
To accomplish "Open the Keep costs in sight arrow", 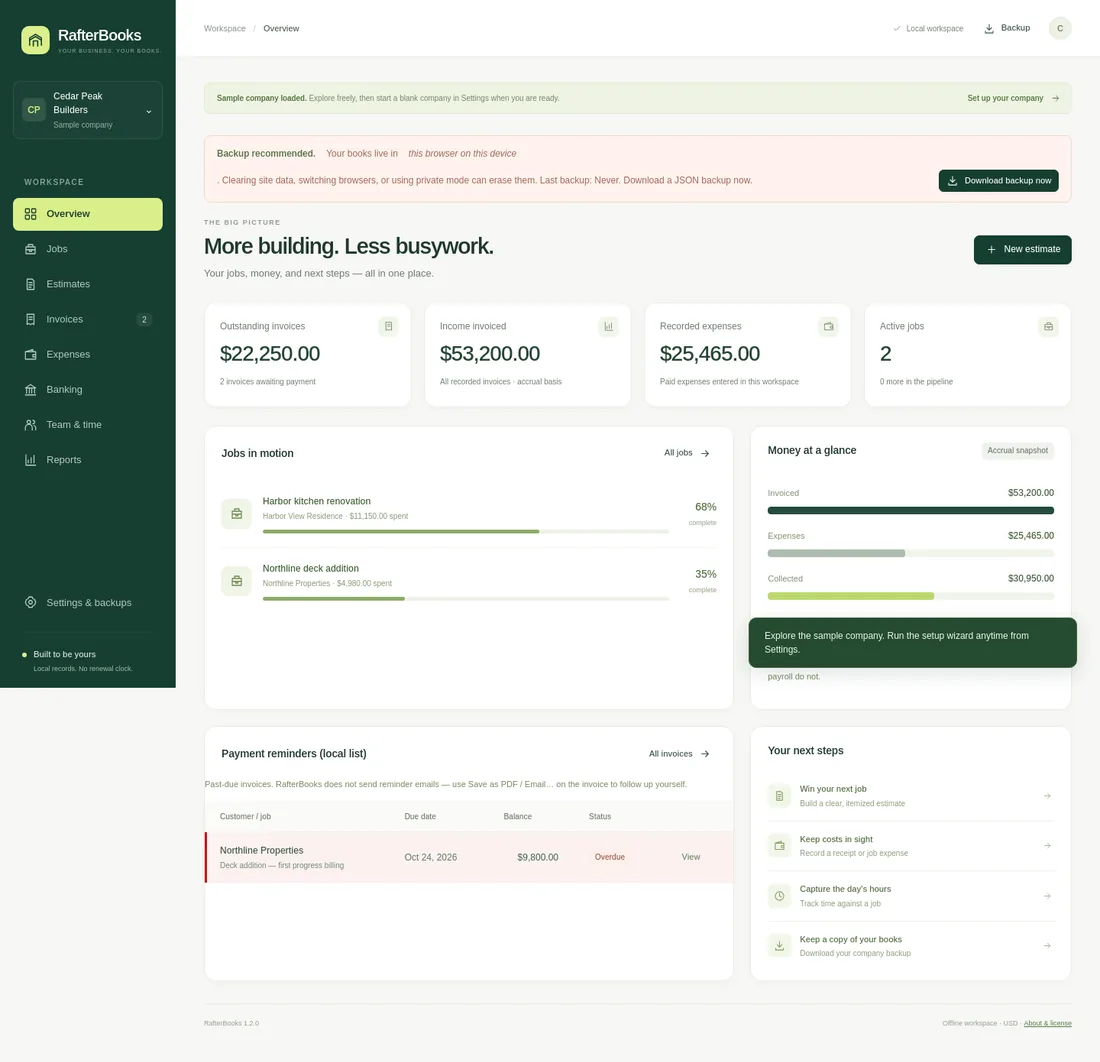I will 1047,845.
